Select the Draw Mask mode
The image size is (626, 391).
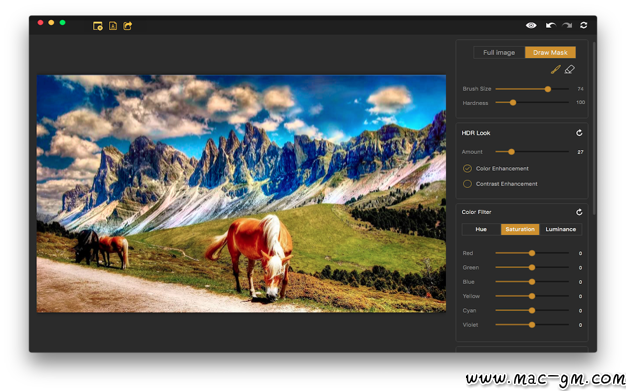click(550, 52)
